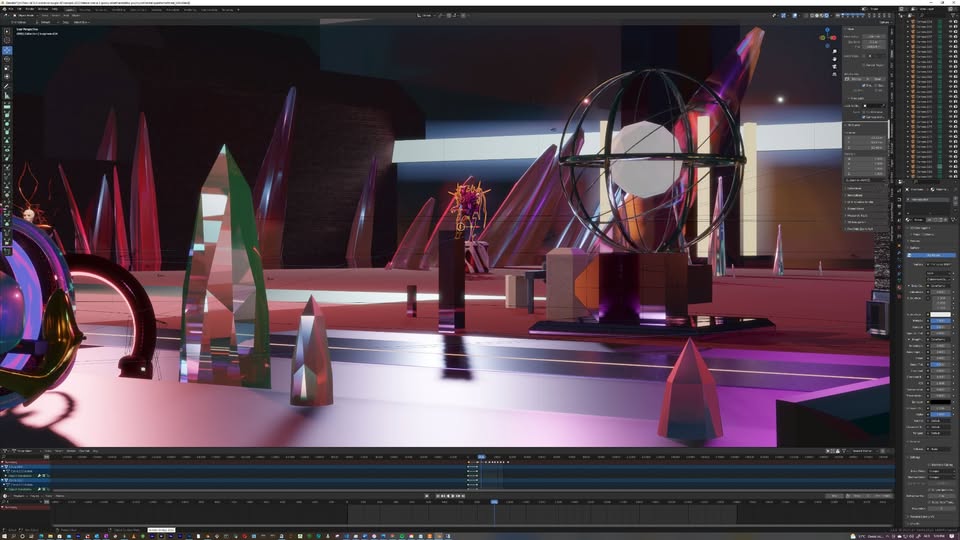Switch viewport to wireframe shading
The image size is (960, 540).
(x=812, y=15)
